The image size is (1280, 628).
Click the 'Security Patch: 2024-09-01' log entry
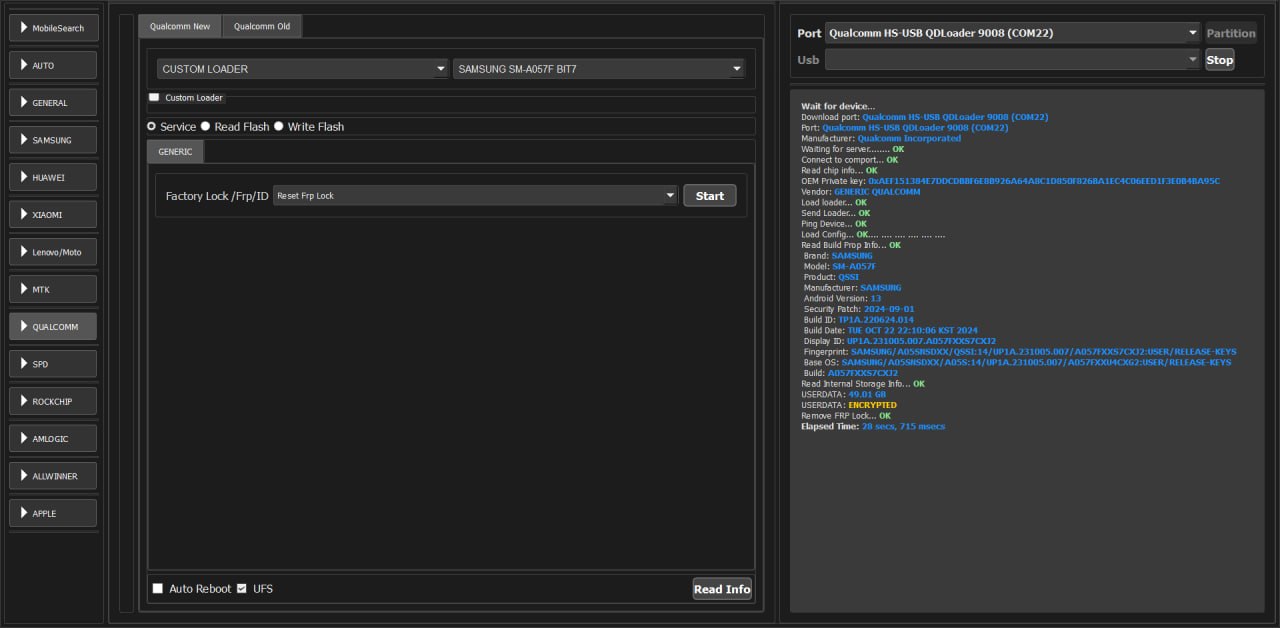click(859, 309)
